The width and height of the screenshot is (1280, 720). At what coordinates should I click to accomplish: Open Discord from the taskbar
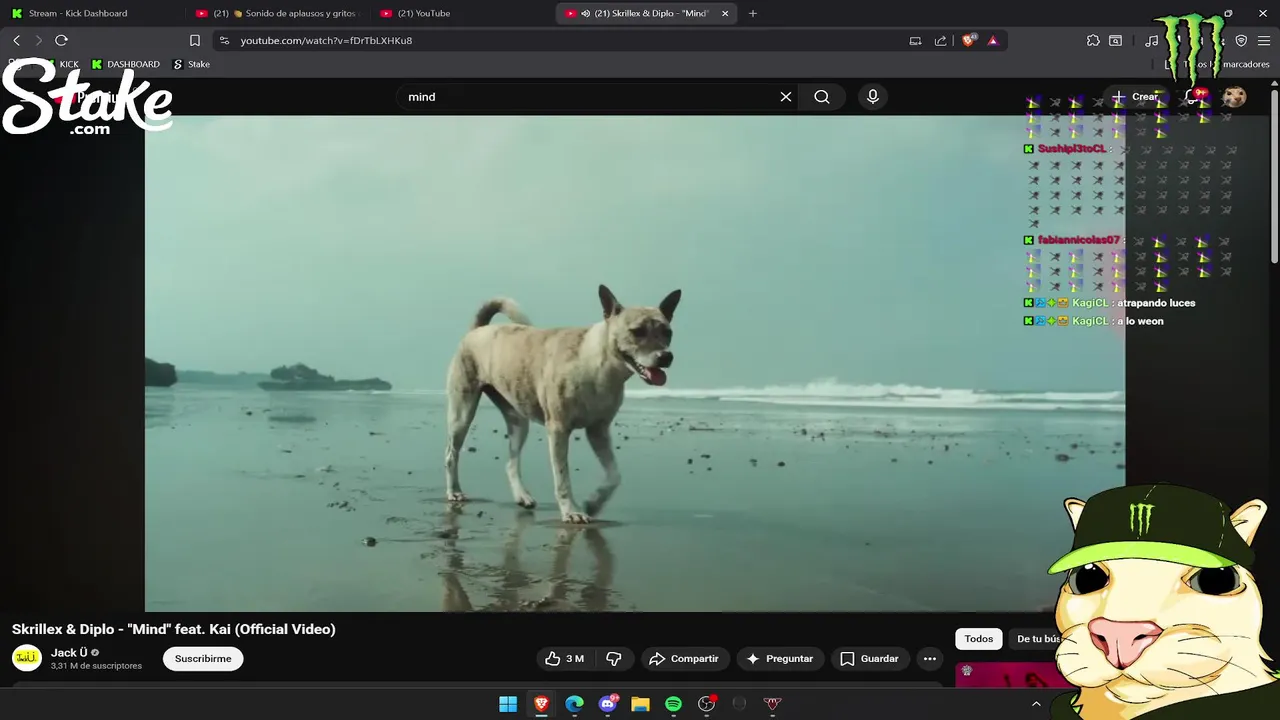(607, 704)
